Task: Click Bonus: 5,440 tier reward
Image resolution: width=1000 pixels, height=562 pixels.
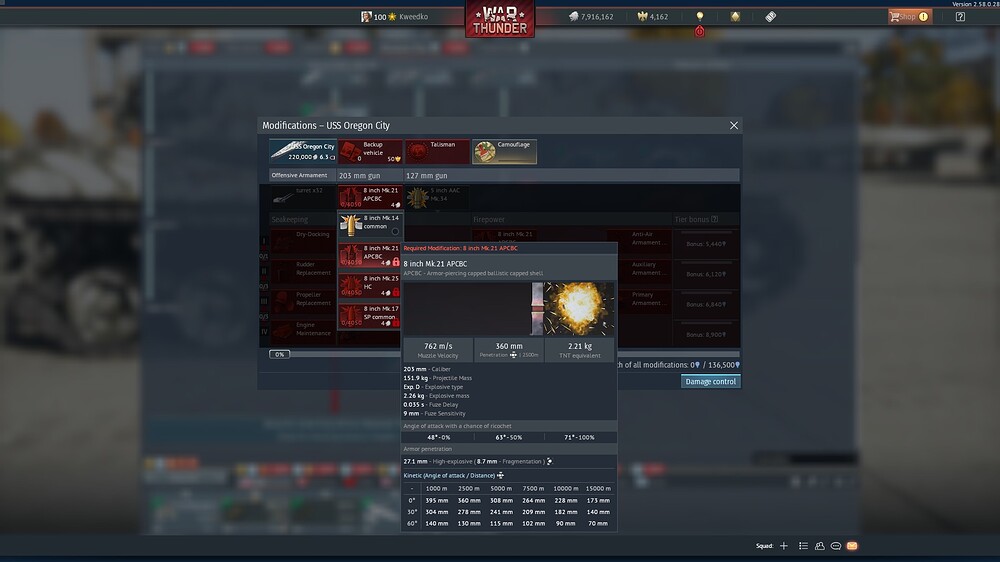Action: 705,244
